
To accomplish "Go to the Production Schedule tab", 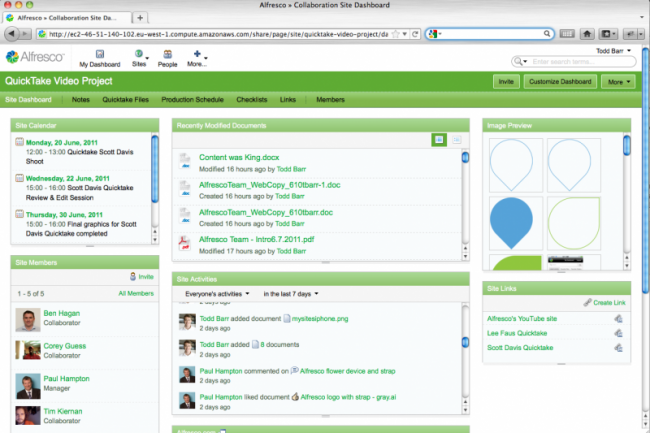I will tap(192, 100).
